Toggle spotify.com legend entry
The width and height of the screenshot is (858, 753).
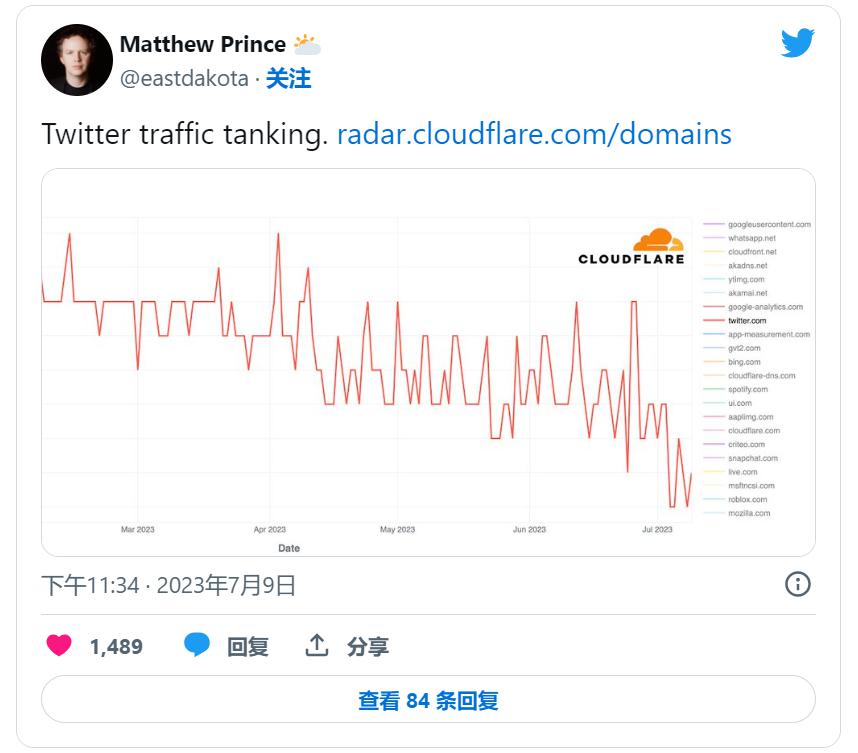coord(747,390)
